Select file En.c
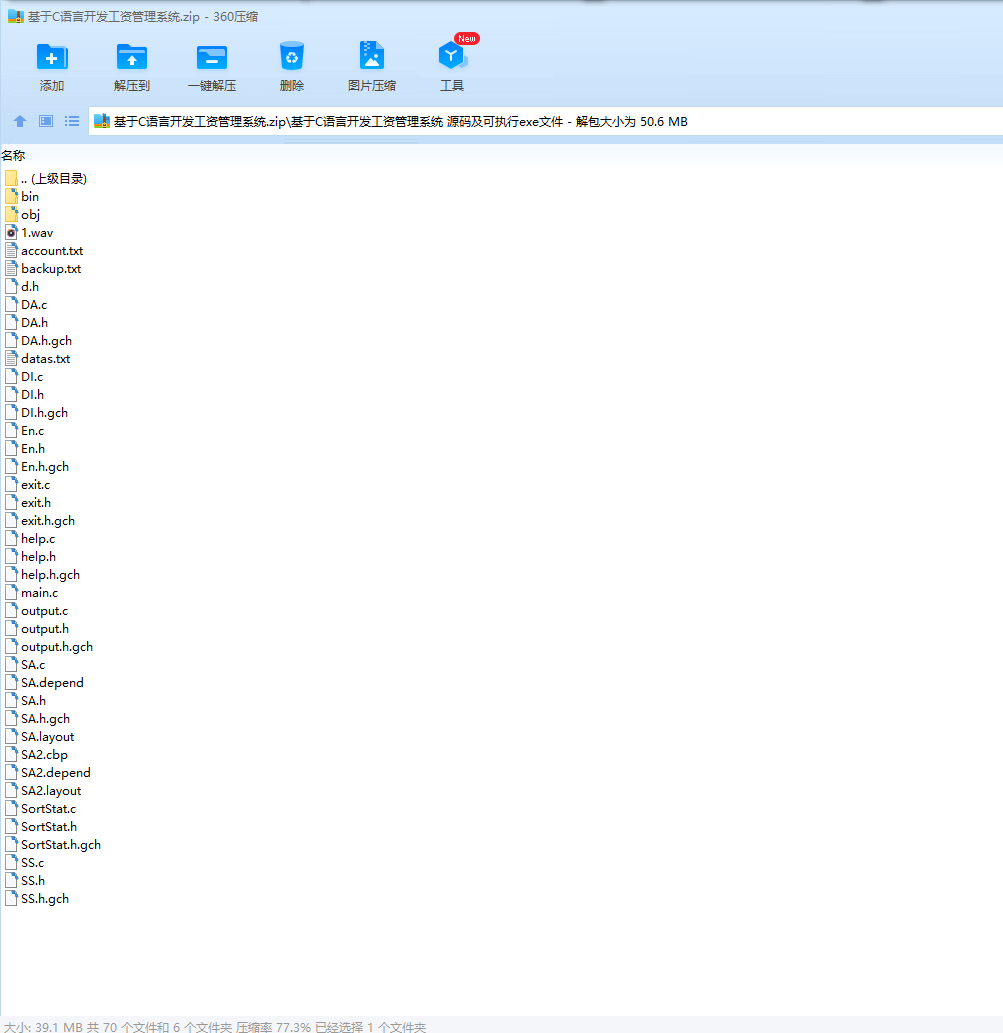The image size is (1003, 1033). coord(24,430)
